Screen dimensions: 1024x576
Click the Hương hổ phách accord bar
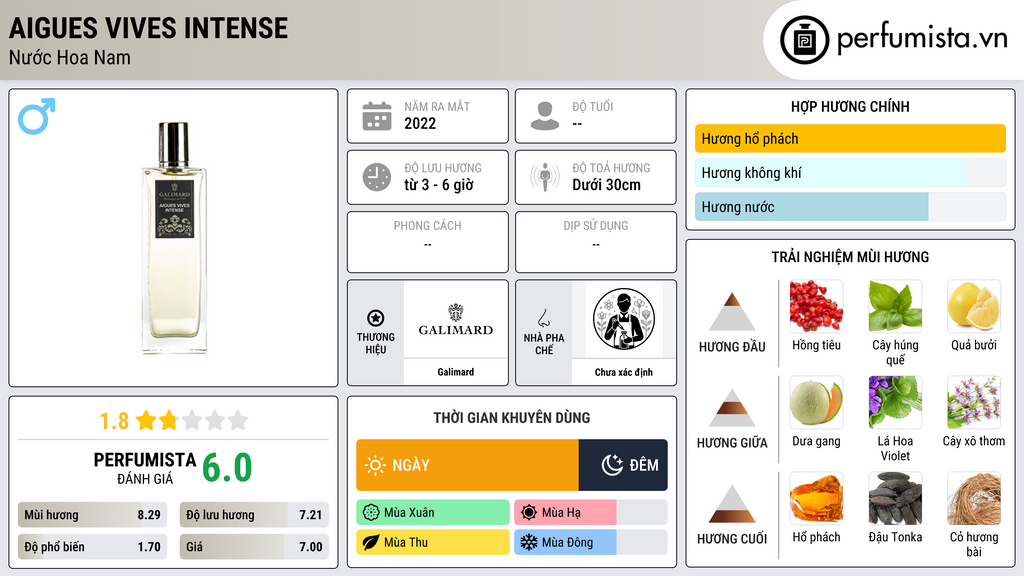click(850, 138)
